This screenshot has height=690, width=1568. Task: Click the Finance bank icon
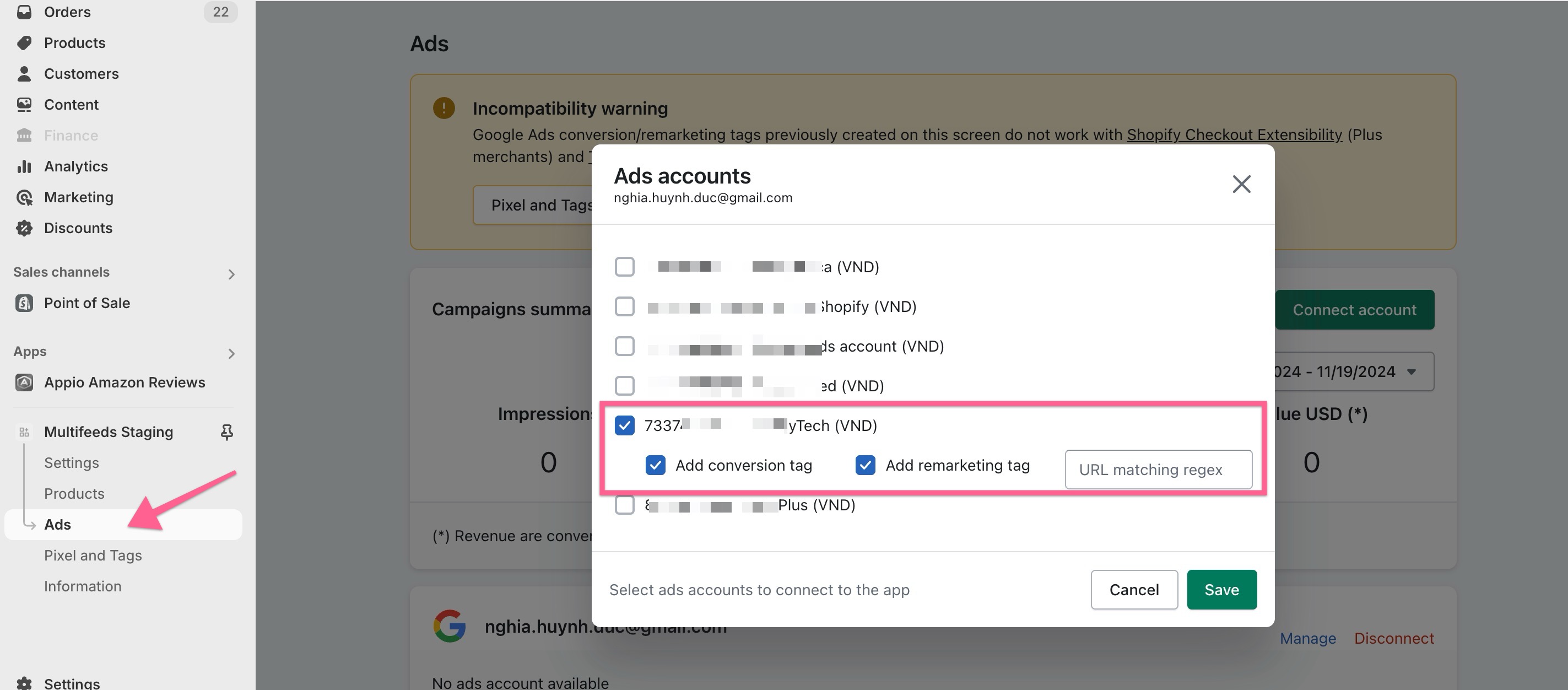click(x=24, y=135)
